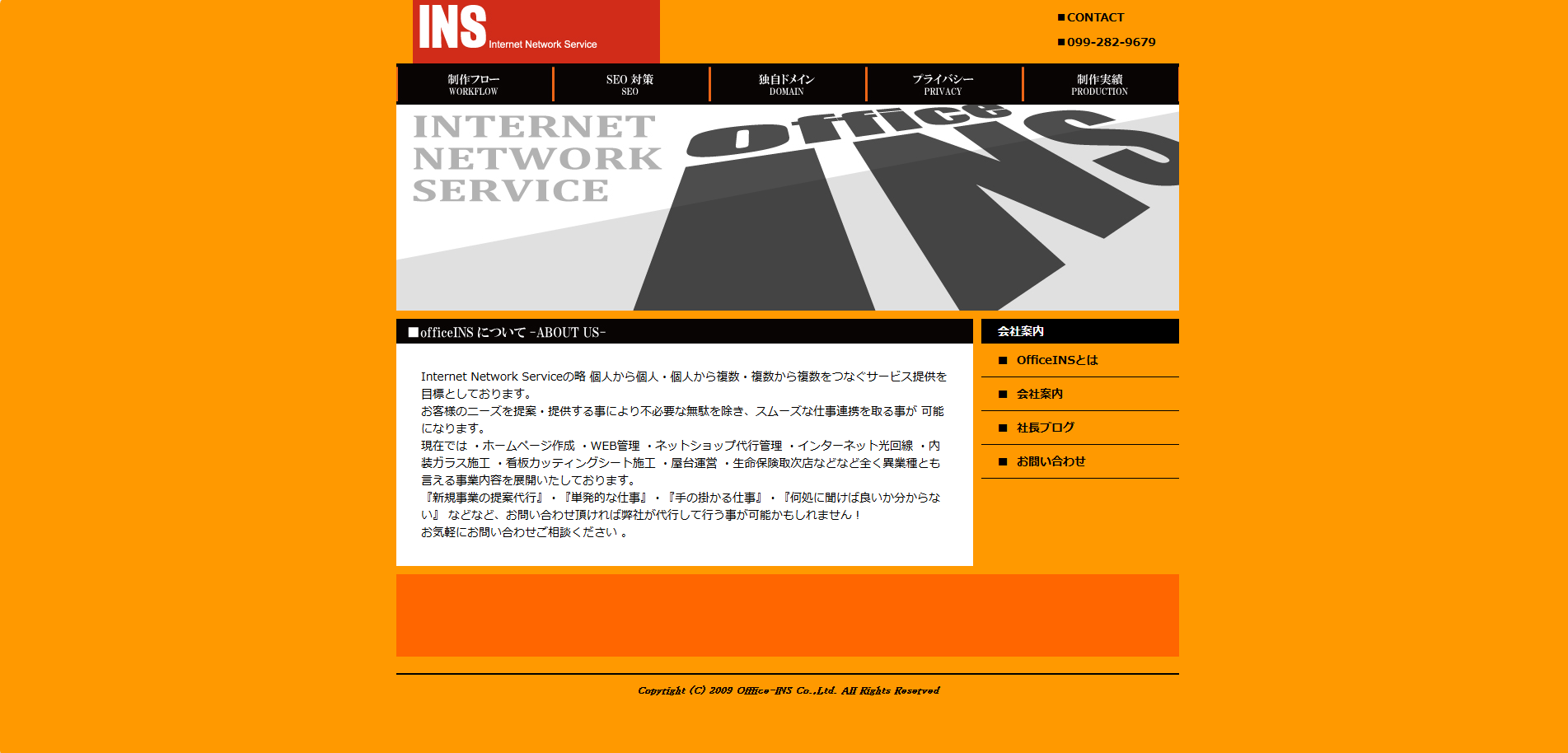Navigate to 制作実績 PRODUCTION menu item

[x=1100, y=84]
